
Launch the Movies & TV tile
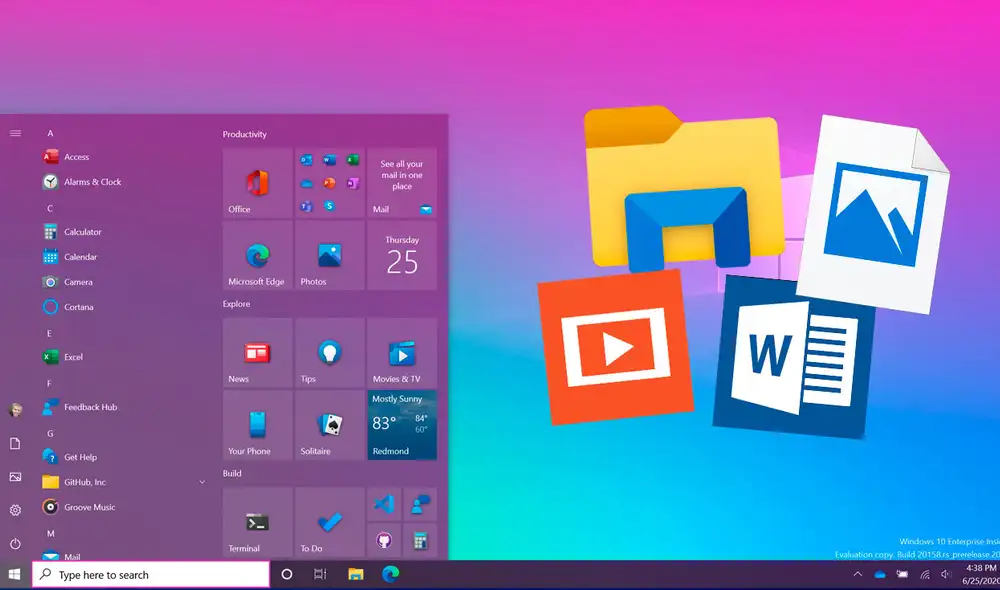point(402,352)
